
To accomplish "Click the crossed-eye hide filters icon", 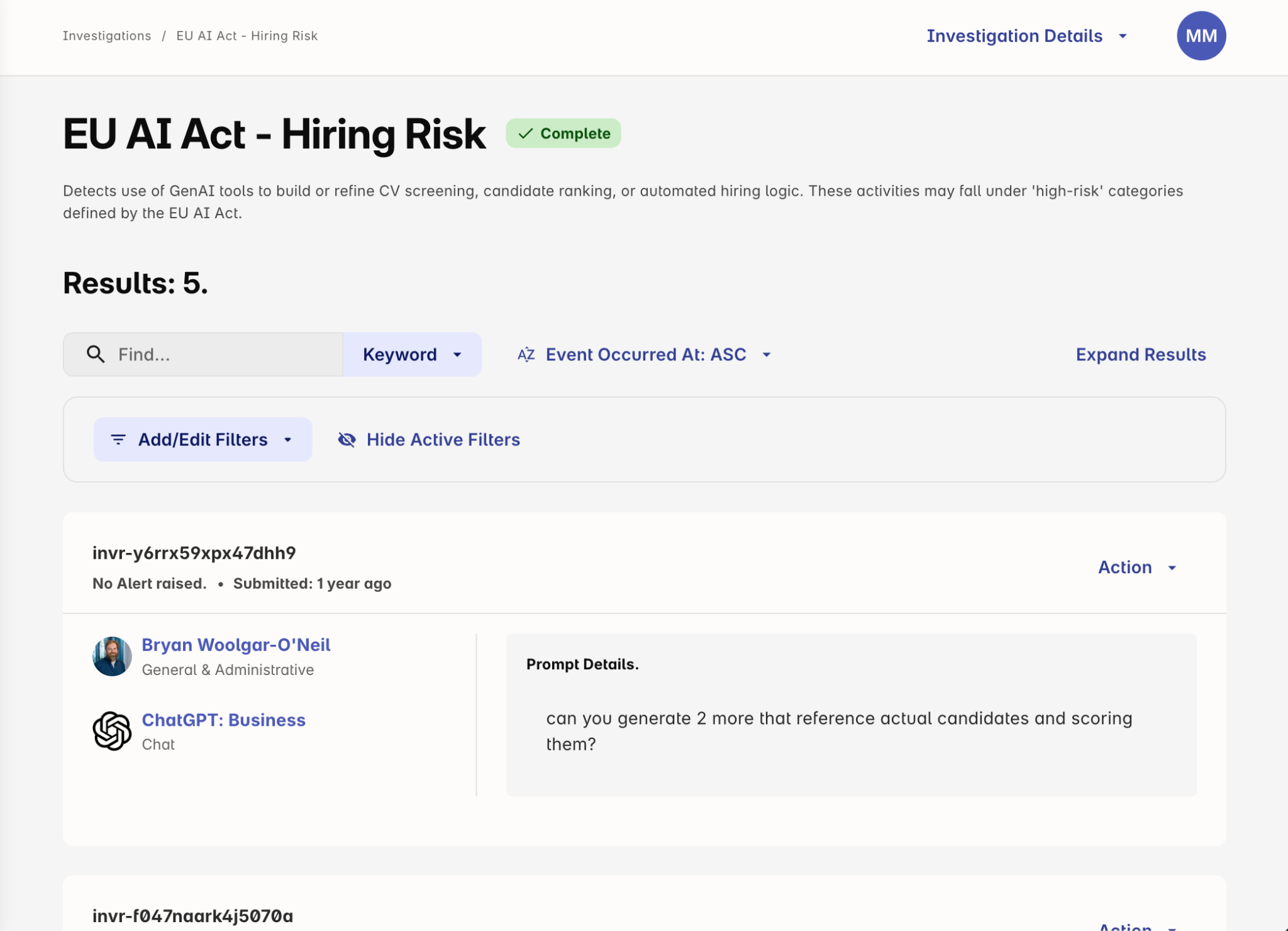I will (x=347, y=439).
